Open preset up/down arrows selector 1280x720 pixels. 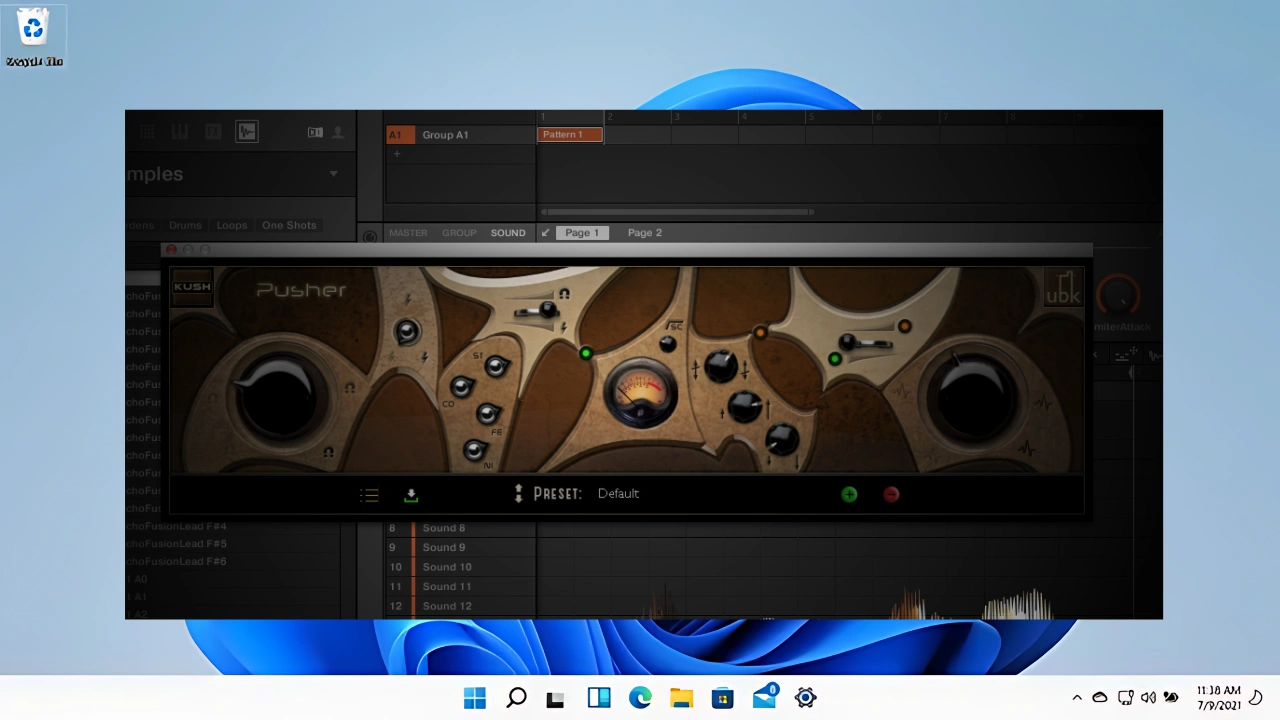click(518, 493)
